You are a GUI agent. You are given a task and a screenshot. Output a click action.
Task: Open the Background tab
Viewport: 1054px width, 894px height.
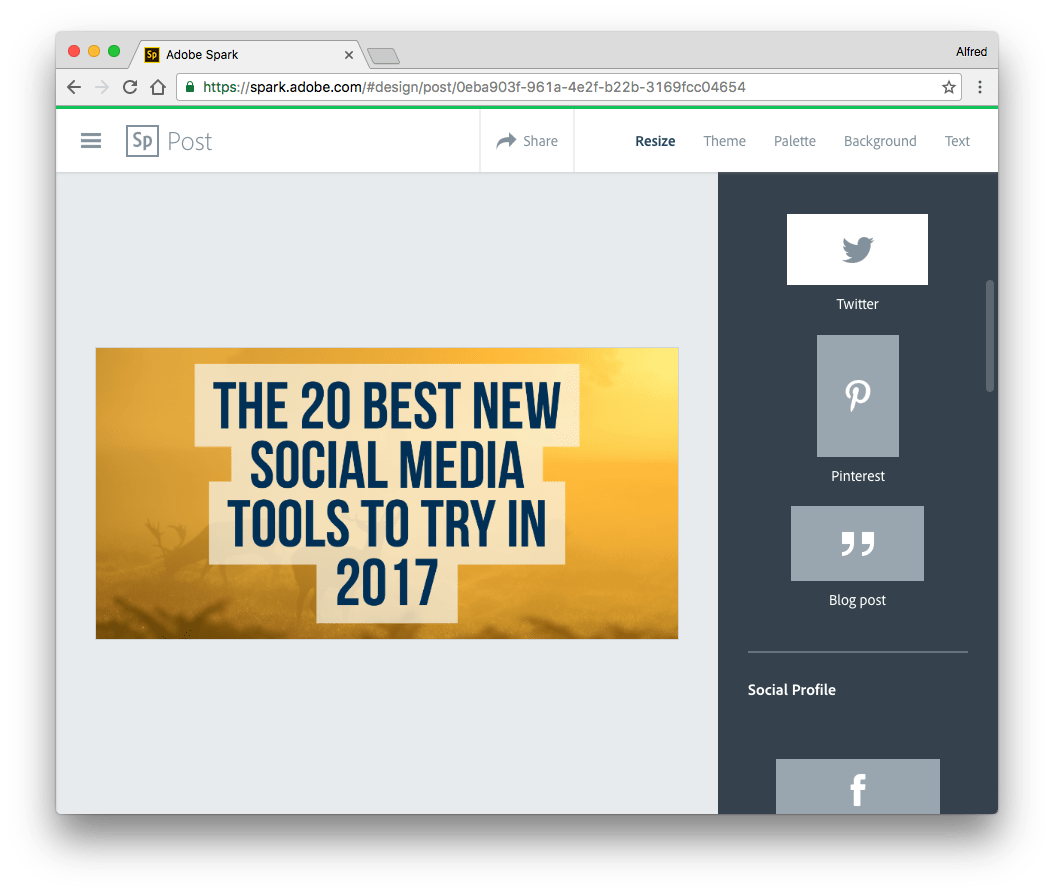880,141
